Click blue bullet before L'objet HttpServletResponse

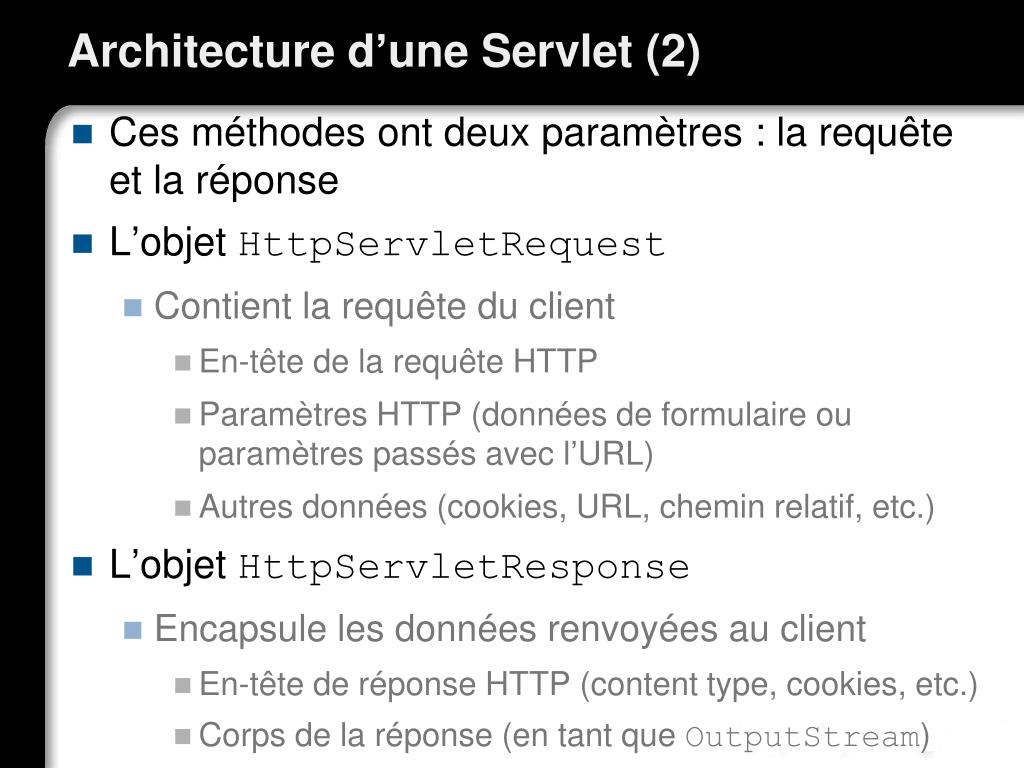pos(83,566)
